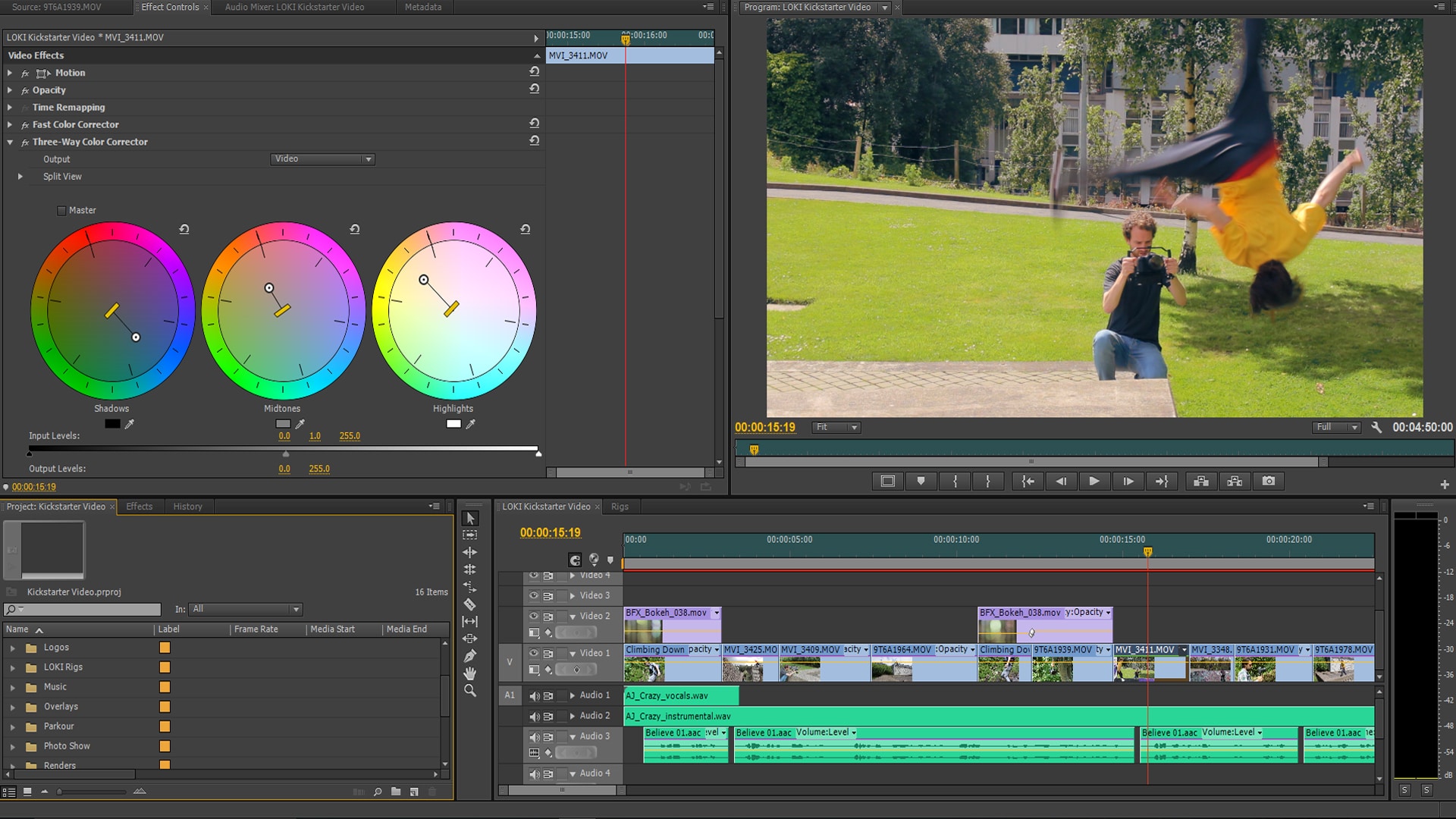
Task: Select the Hand tool
Action: click(469, 673)
